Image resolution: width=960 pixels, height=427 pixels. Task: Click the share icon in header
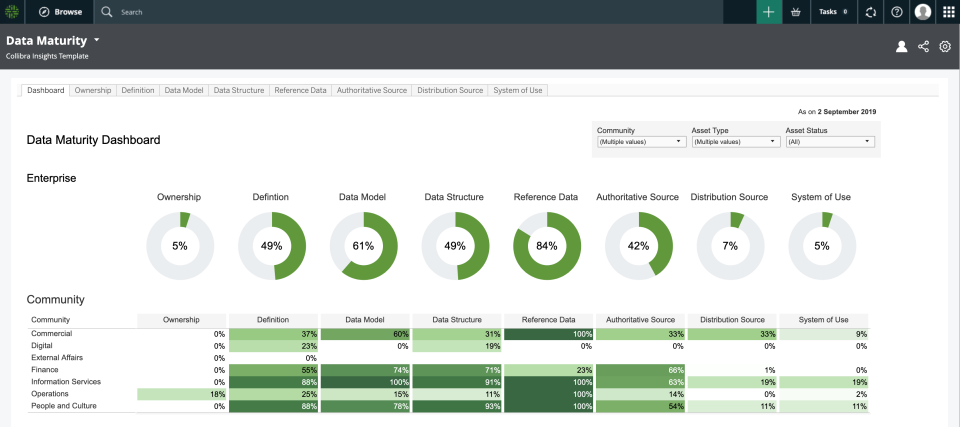click(923, 46)
